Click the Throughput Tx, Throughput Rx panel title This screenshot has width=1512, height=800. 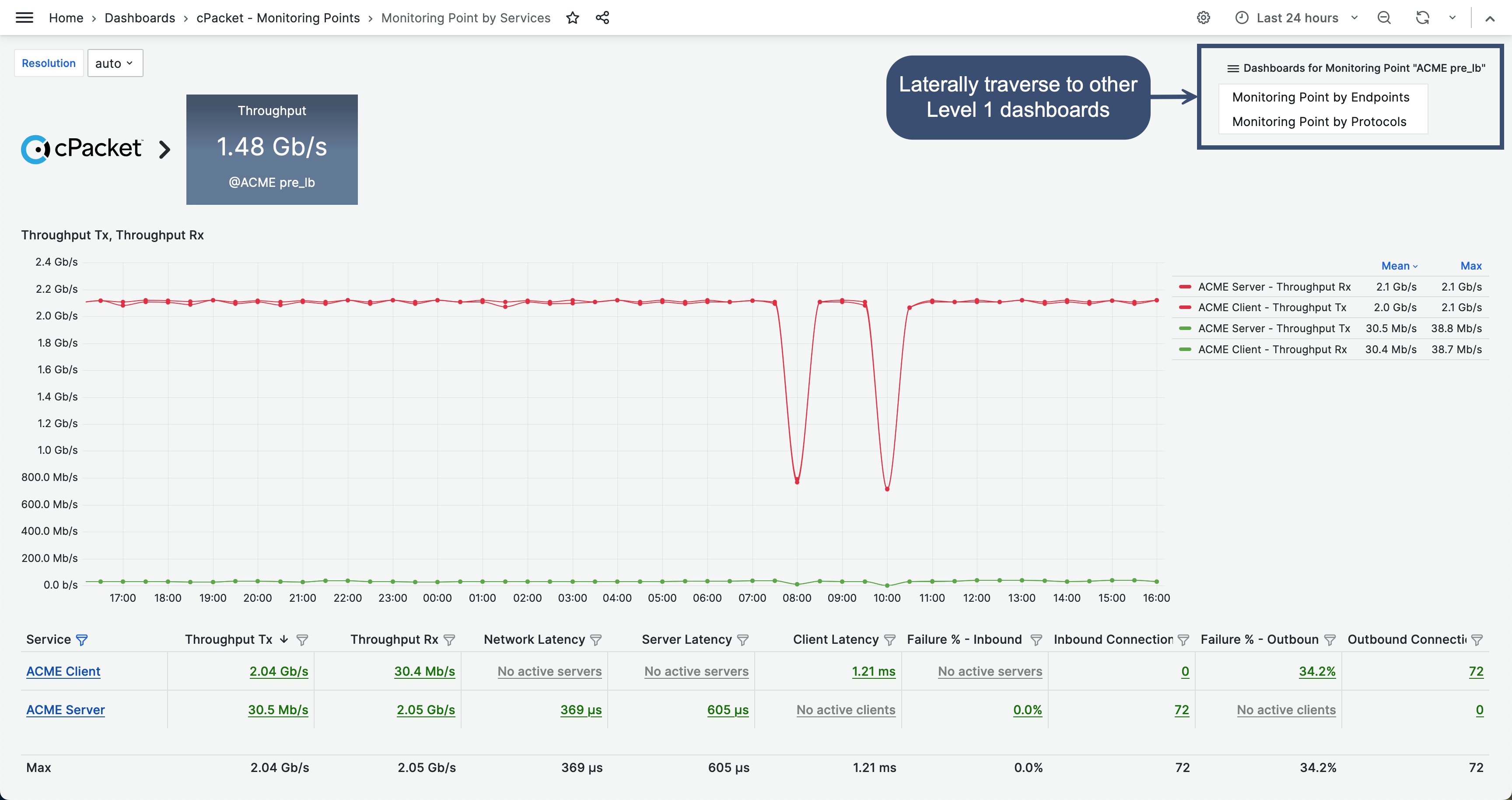click(112, 235)
